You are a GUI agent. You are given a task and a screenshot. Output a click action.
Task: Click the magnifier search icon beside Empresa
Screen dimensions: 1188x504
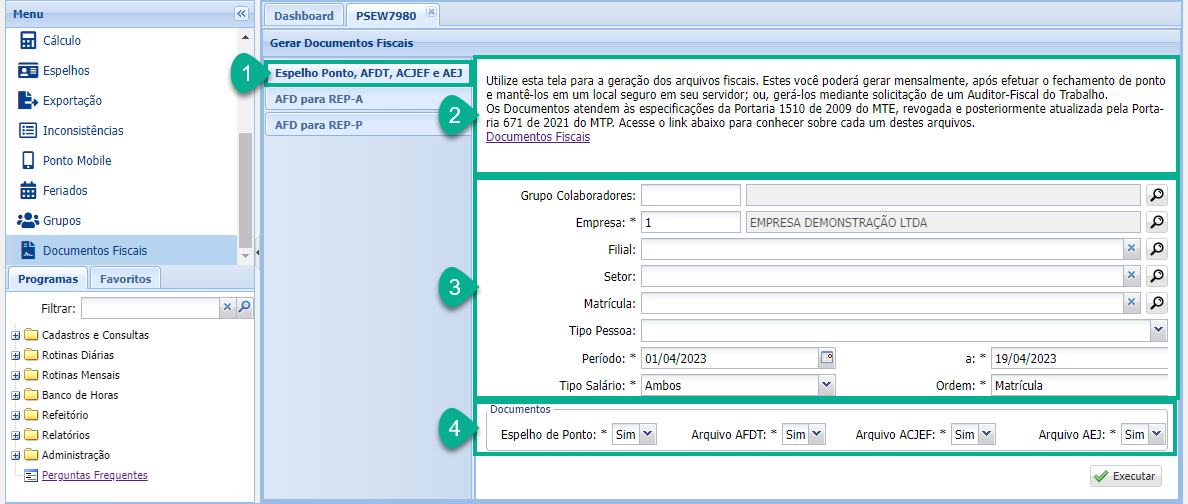click(x=1155, y=222)
